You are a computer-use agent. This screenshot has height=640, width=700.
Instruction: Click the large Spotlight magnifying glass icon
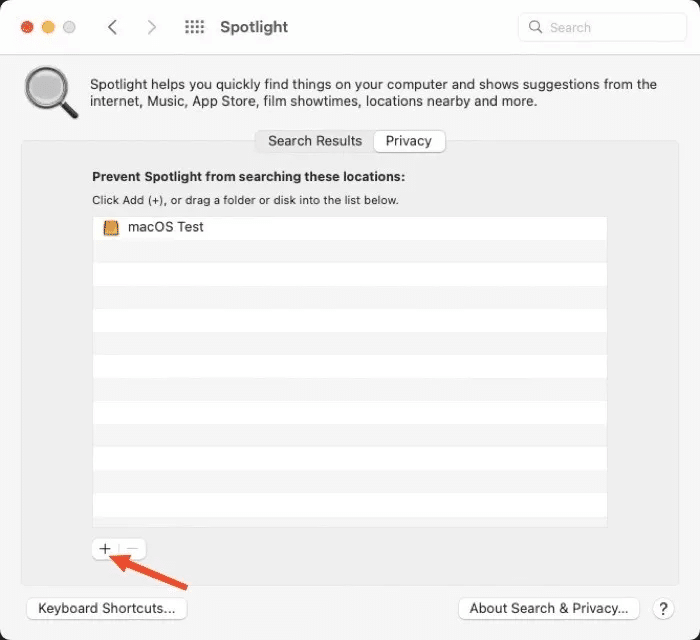pos(51,92)
